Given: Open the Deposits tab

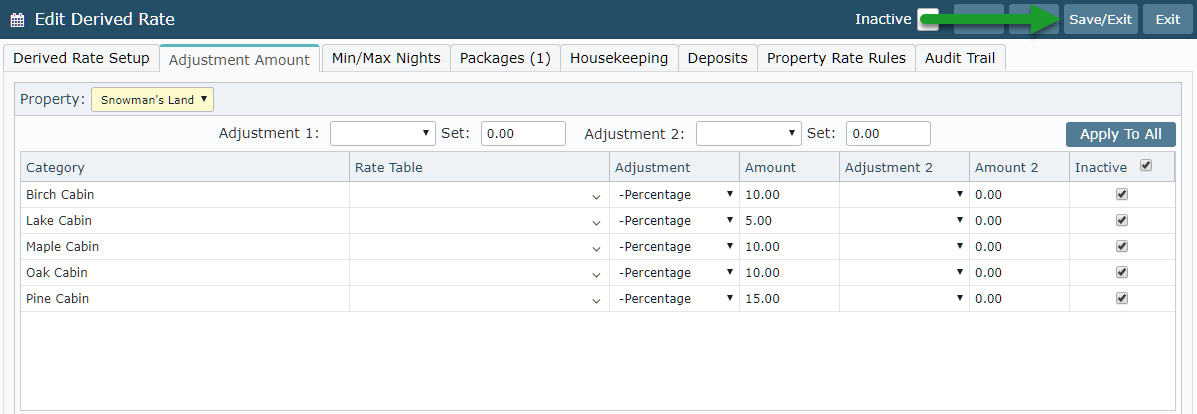Looking at the screenshot, I should (x=718, y=58).
